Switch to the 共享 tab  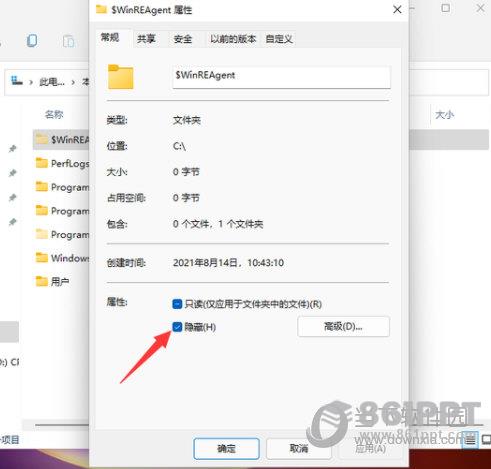pos(146,39)
